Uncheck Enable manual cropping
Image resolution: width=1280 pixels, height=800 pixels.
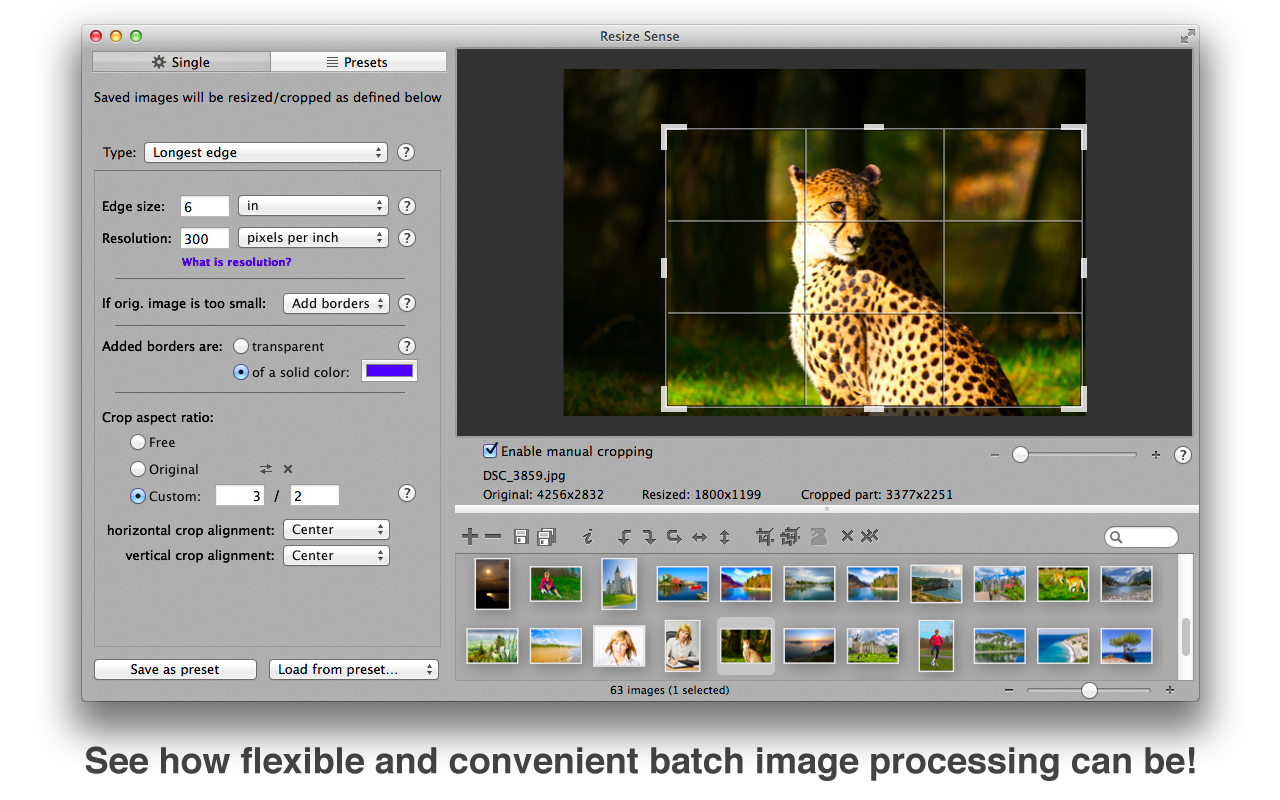click(x=490, y=451)
